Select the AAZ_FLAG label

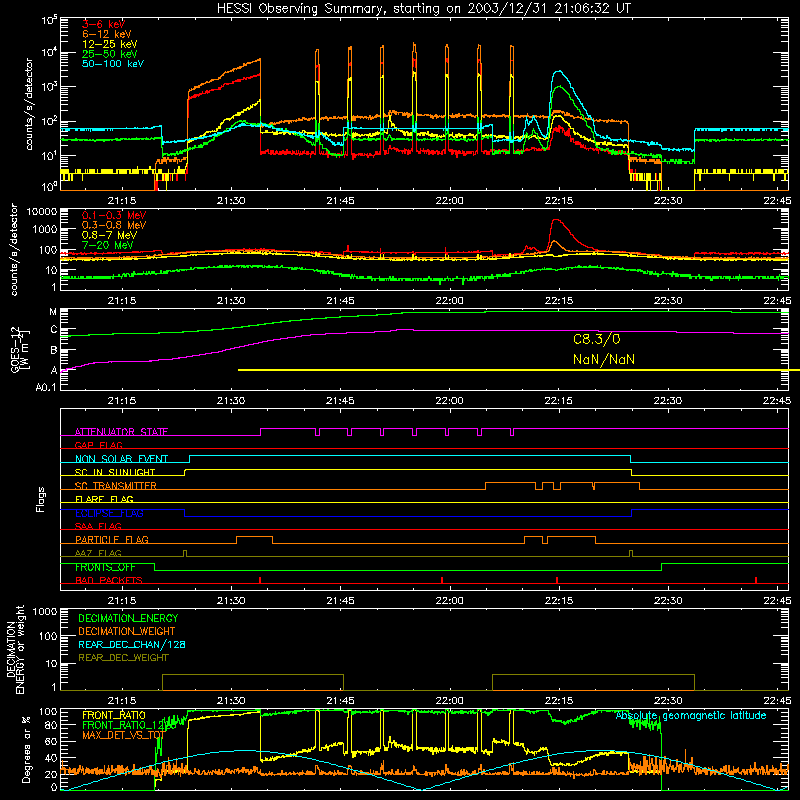[x=98, y=553]
